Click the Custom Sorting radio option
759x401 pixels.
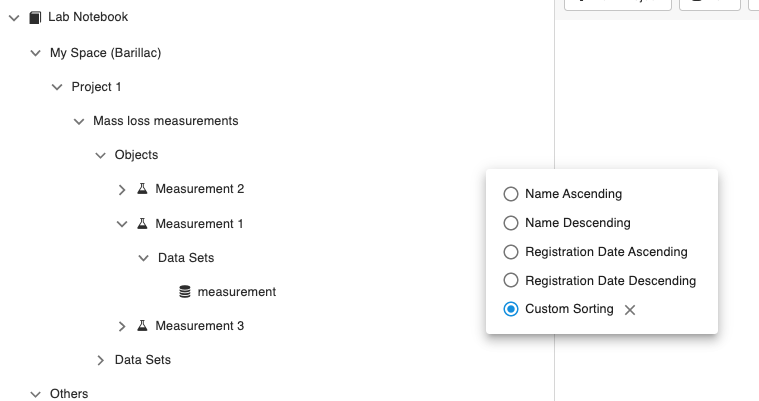tap(511, 309)
